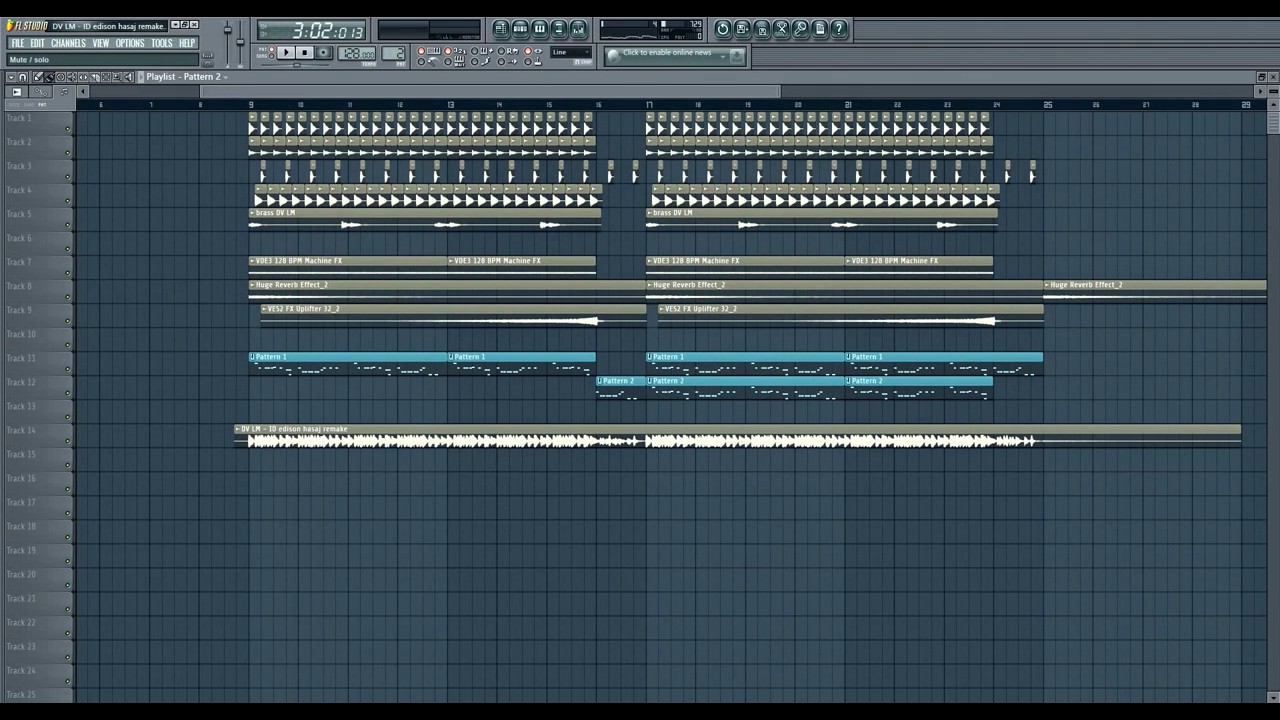Mute Track 11 using its dot toggle
The width and height of the screenshot is (1280, 720).
point(68,369)
